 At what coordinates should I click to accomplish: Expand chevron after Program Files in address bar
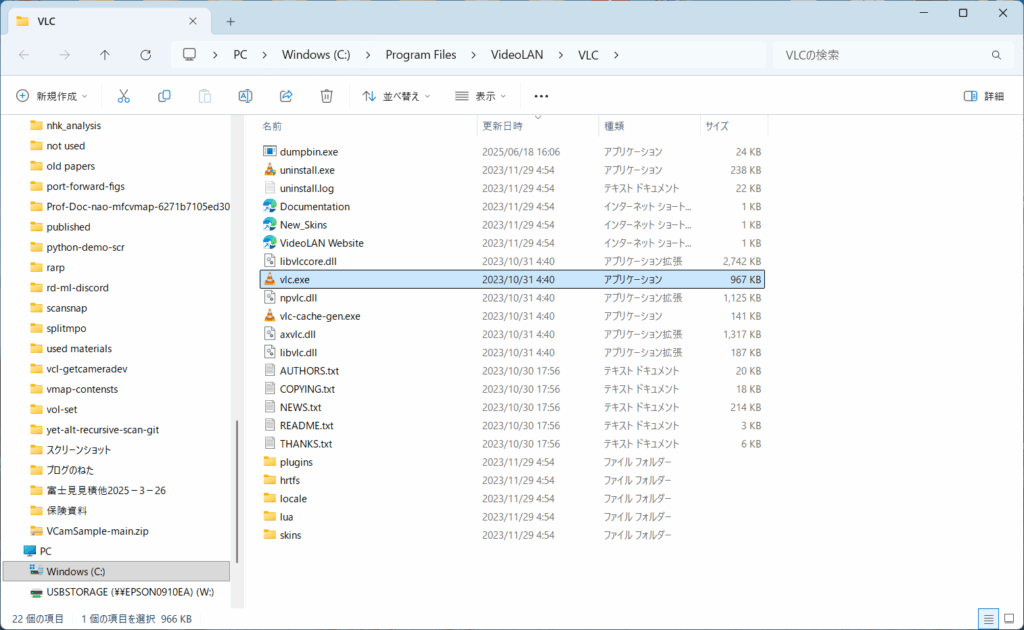473,55
